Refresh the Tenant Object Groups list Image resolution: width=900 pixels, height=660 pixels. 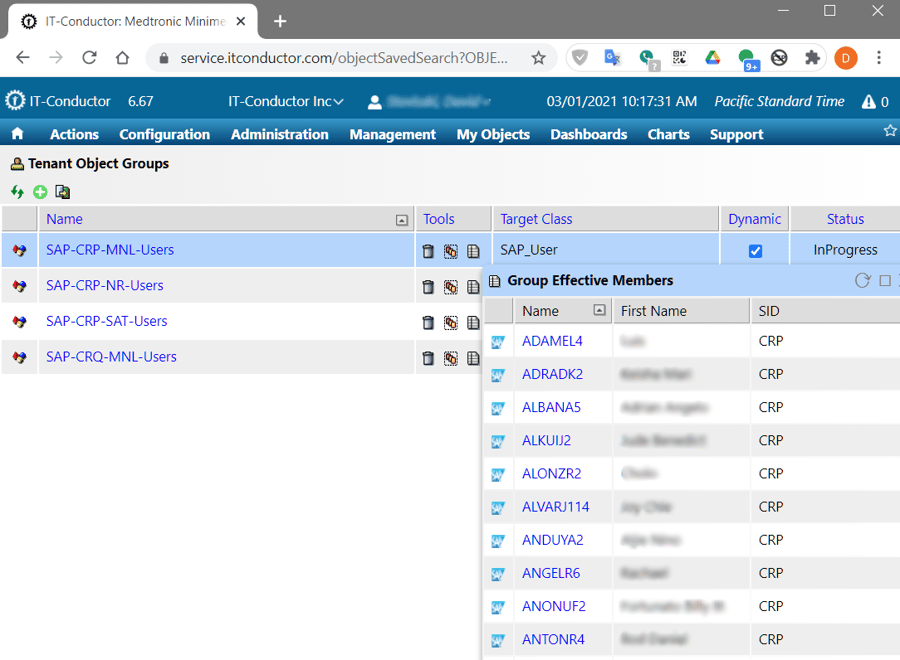pyautogui.click(x=17, y=191)
